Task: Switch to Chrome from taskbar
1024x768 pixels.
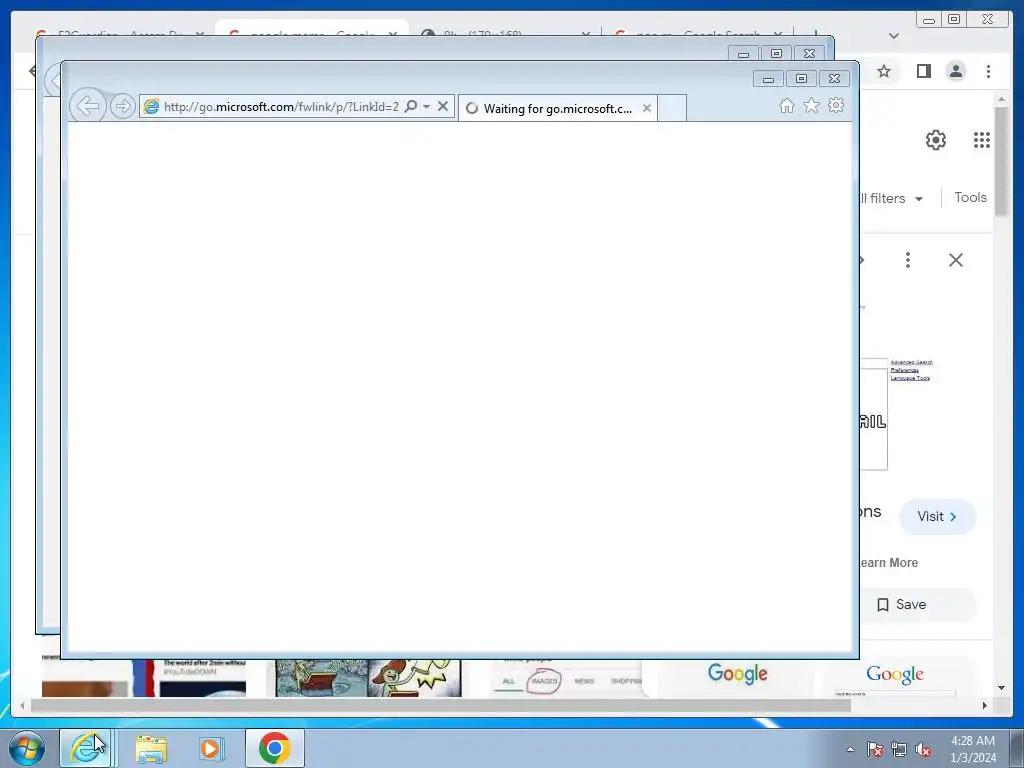Action: click(274, 748)
